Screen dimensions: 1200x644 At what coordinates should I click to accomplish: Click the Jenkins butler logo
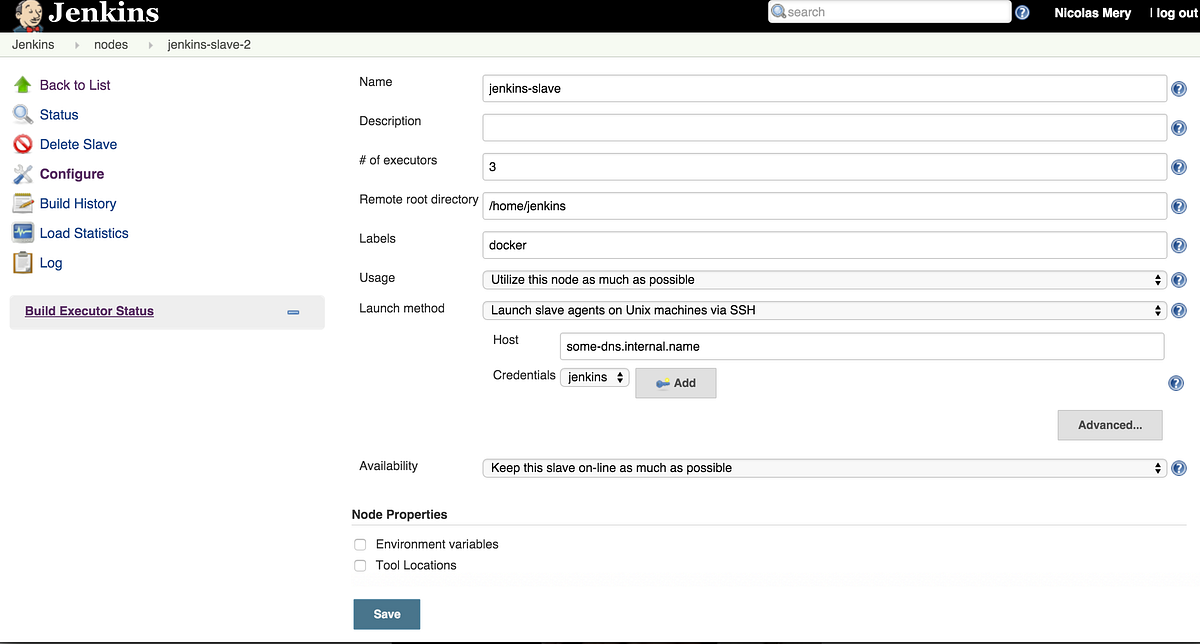click(x=24, y=14)
